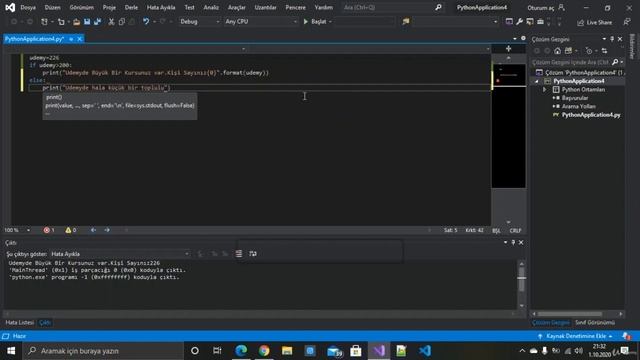Collapse the PythonApplication4 project node

point(537,81)
